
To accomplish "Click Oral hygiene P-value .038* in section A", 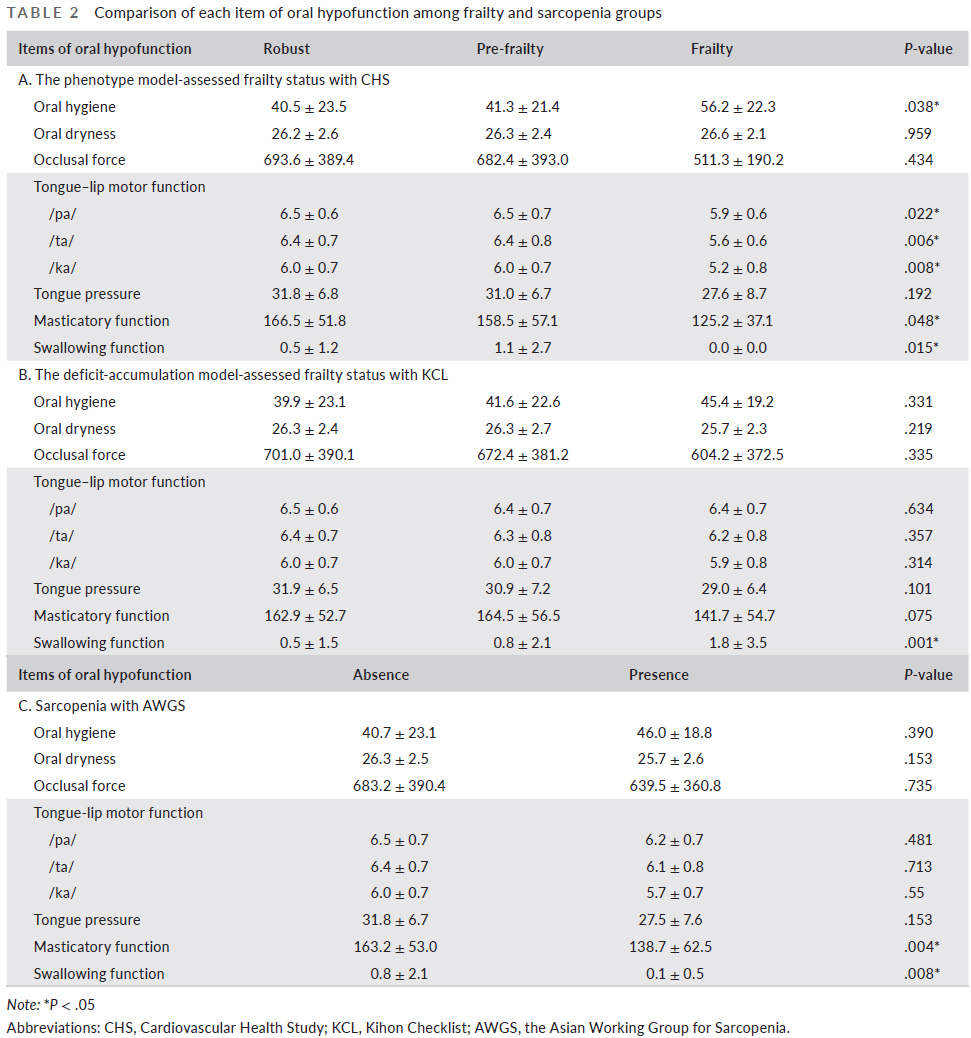I will (921, 107).
